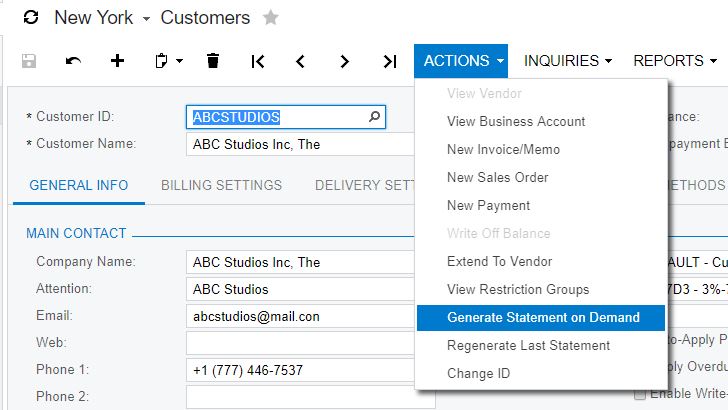Open the REPORTS dropdown menu
728x410 pixels.
675,61
